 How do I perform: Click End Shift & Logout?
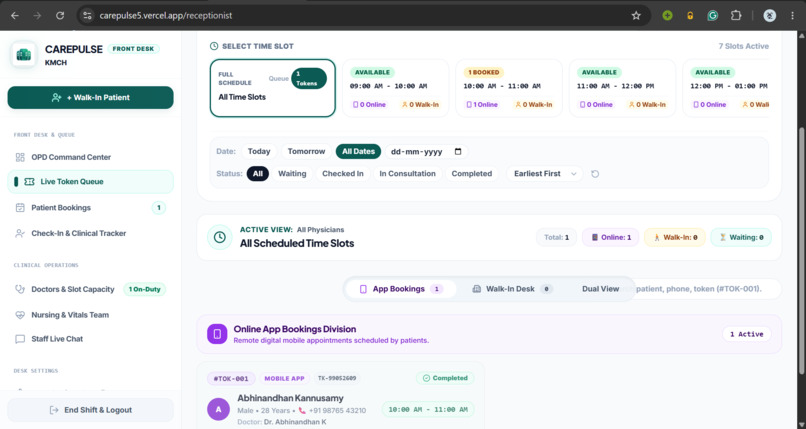90,410
